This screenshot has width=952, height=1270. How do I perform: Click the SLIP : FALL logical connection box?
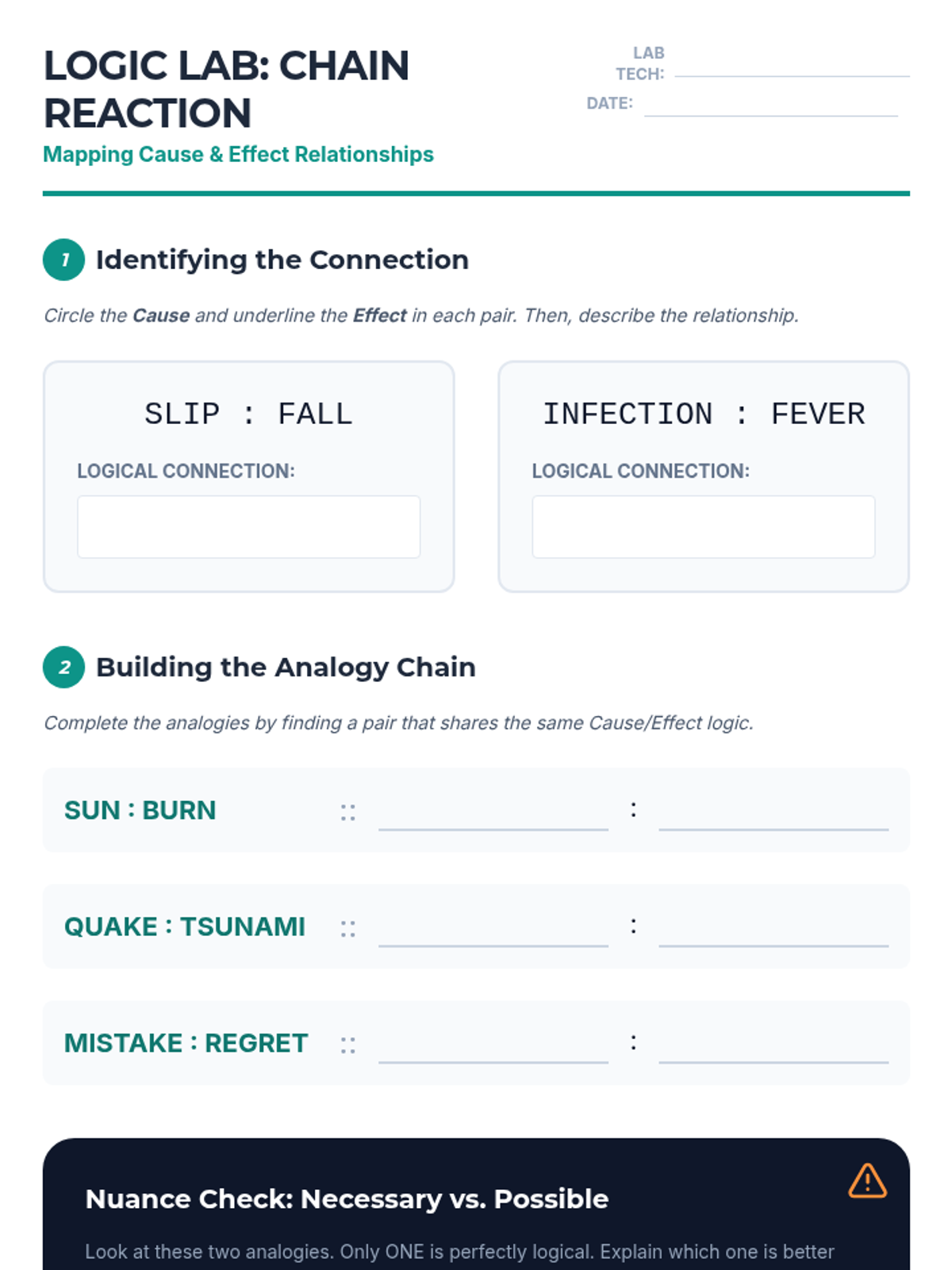click(x=248, y=527)
